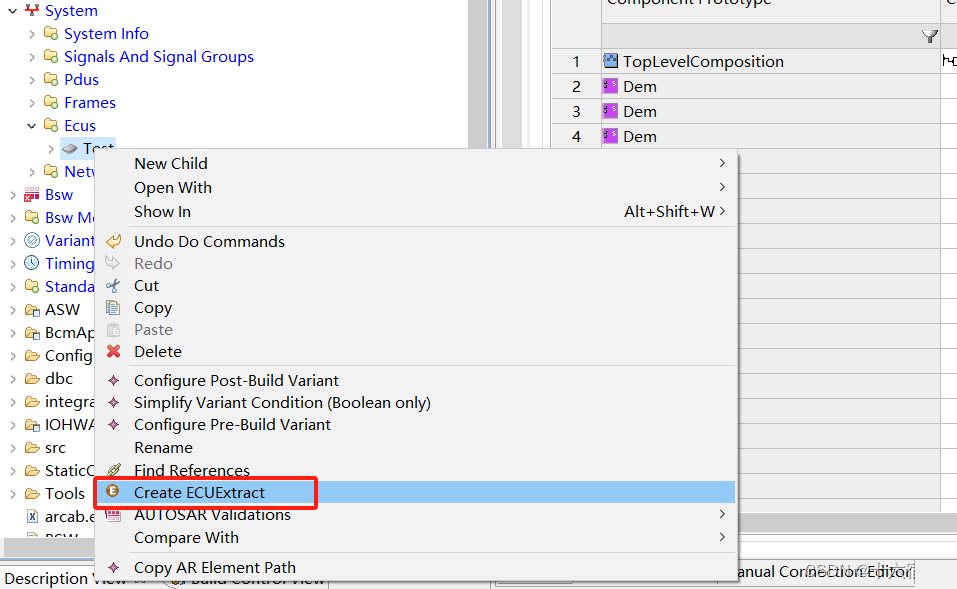The image size is (957, 589).
Task: Choose Copy AR Element Path
Action: [214, 567]
